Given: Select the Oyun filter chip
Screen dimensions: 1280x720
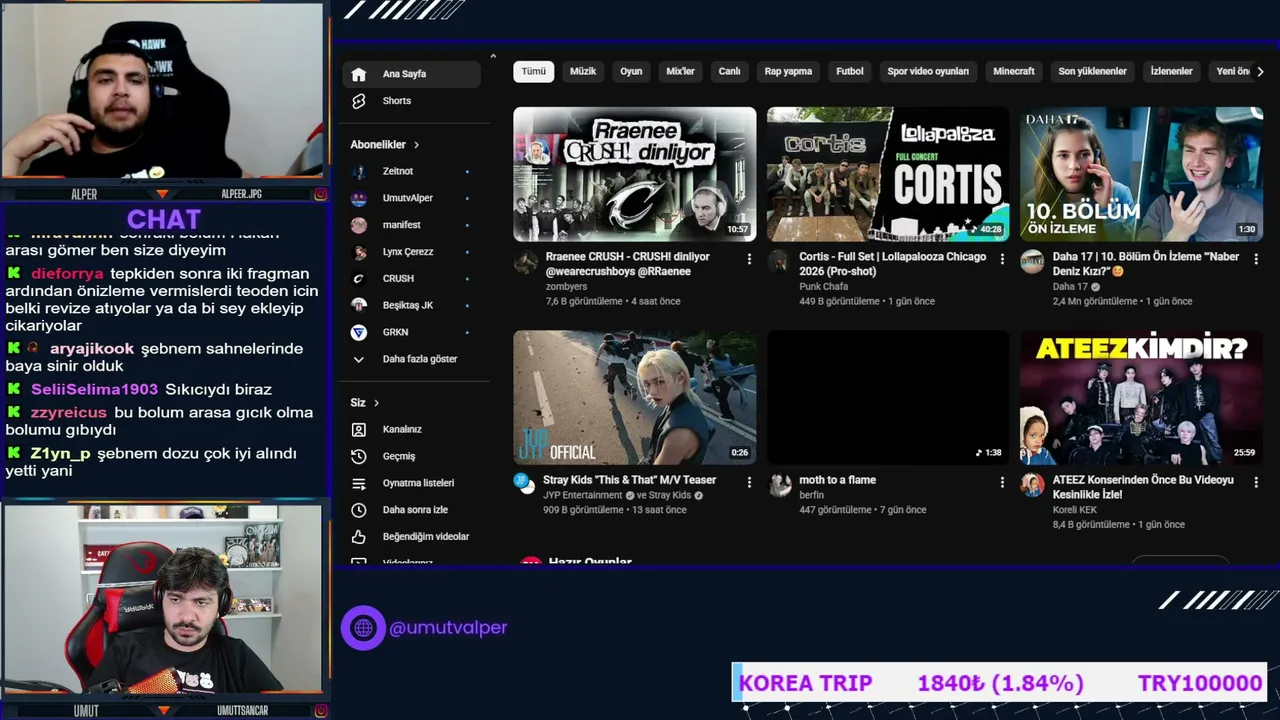Looking at the screenshot, I should [631, 72].
